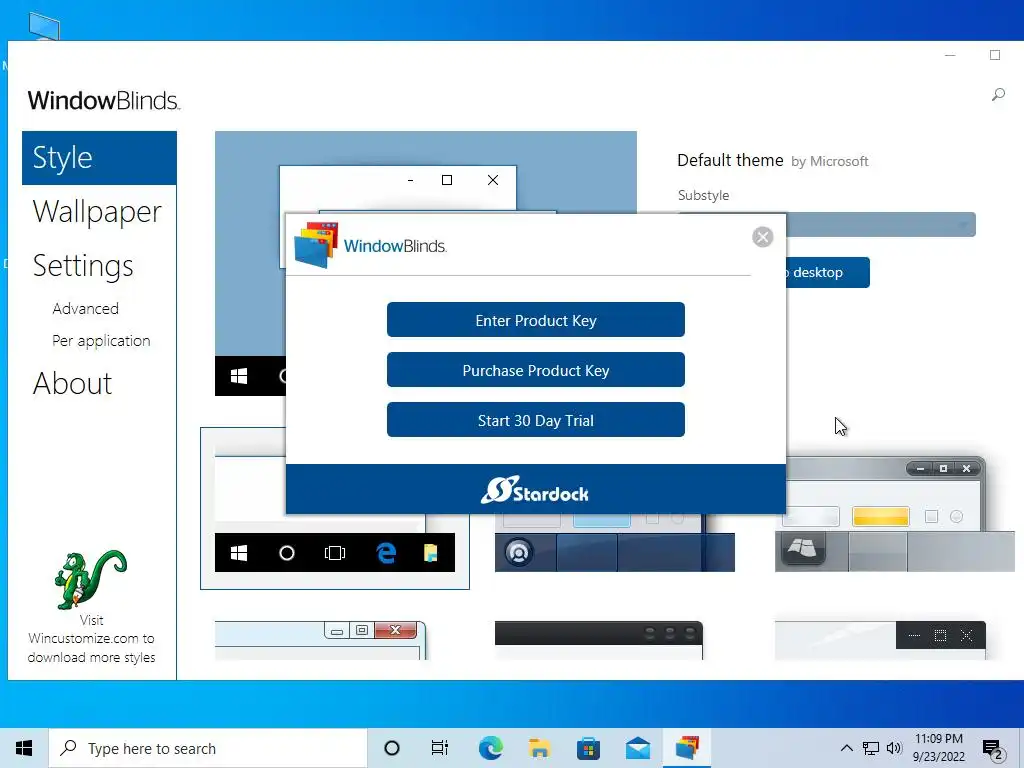1024x768 pixels.
Task: Click the Stardock logo in dialog footer
Action: tap(535, 490)
